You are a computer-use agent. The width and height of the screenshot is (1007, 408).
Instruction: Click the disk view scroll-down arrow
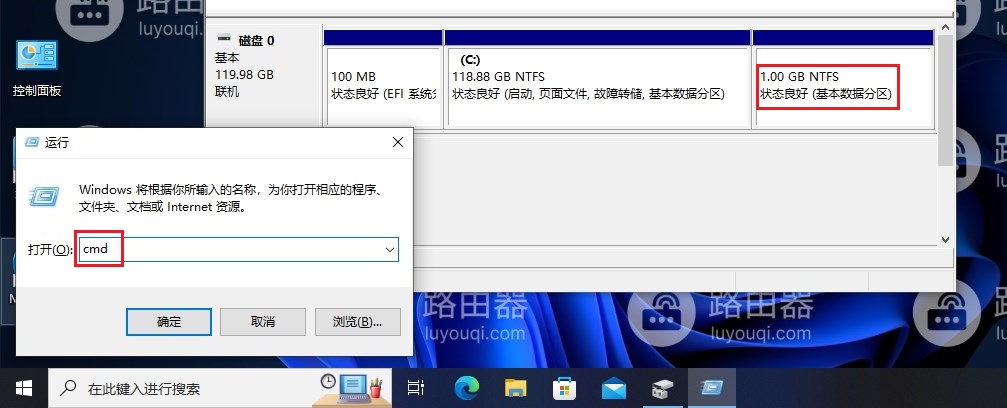point(945,239)
